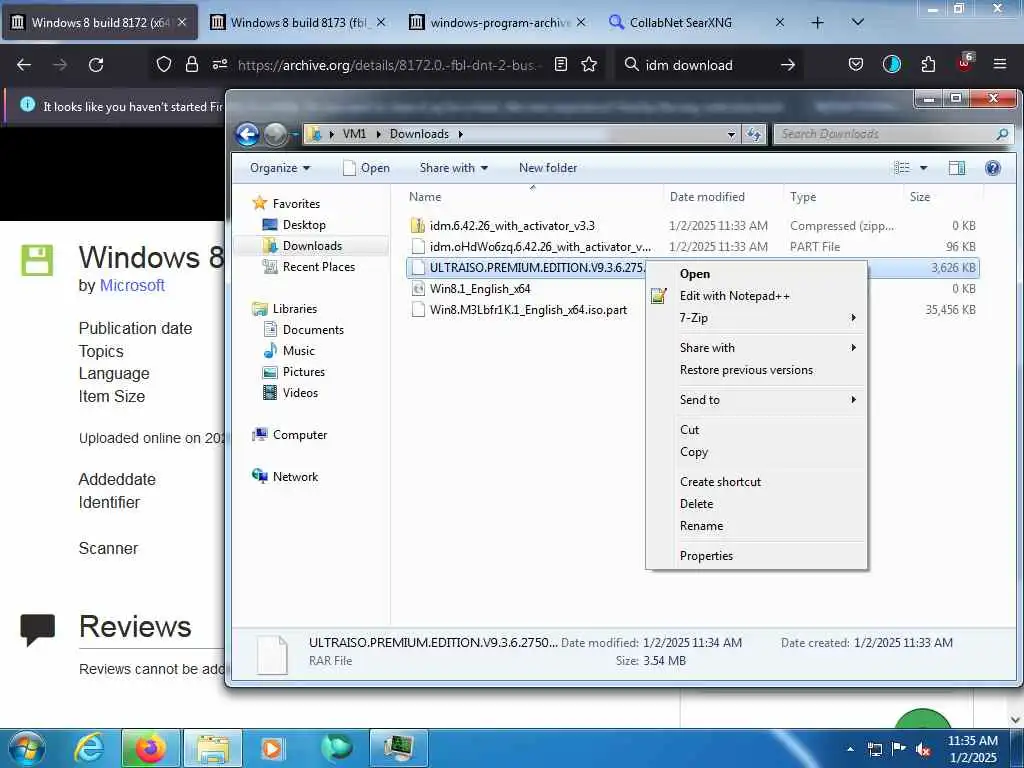This screenshot has height=768, width=1024.
Task: Click the change view icon in Explorer
Action: click(x=902, y=168)
